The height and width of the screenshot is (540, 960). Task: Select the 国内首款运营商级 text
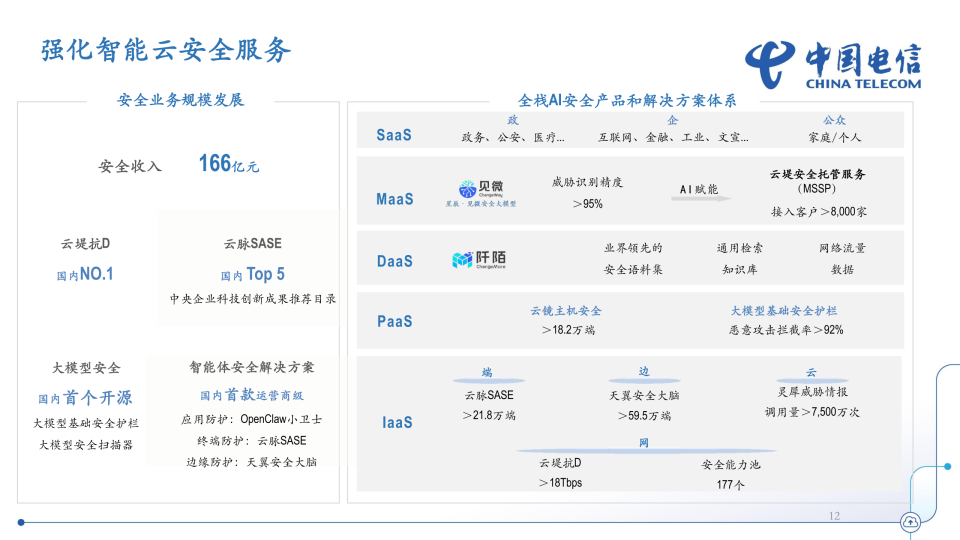(x=252, y=395)
